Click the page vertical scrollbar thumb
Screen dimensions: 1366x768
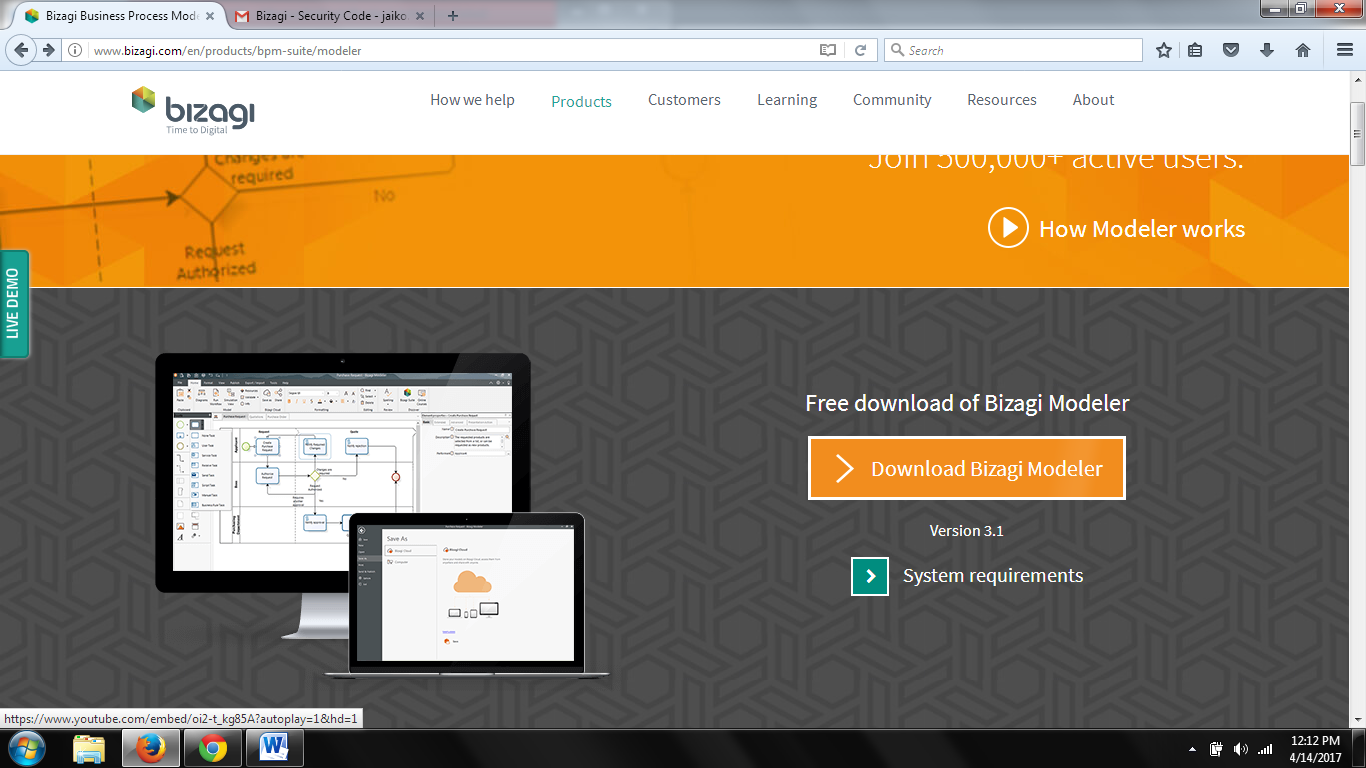pos(1357,133)
